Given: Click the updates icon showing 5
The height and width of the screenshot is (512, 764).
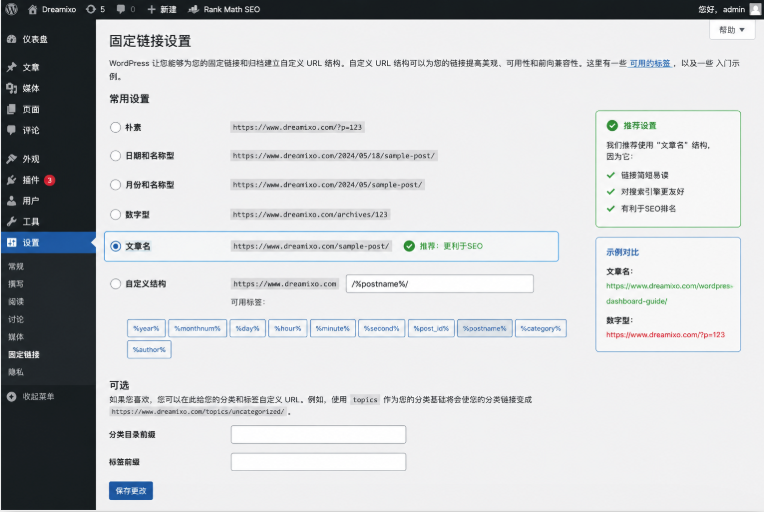Looking at the screenshot, I should coord(91,9).
